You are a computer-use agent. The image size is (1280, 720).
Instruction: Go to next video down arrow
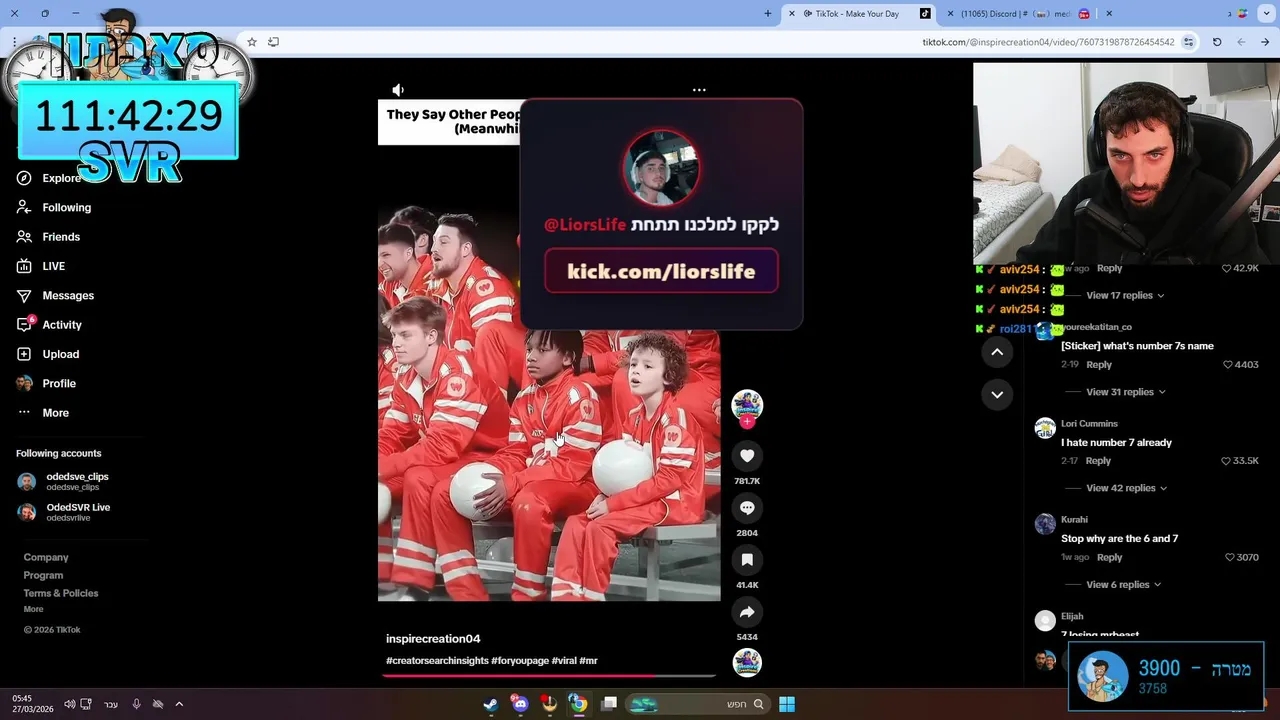point(997,395)
